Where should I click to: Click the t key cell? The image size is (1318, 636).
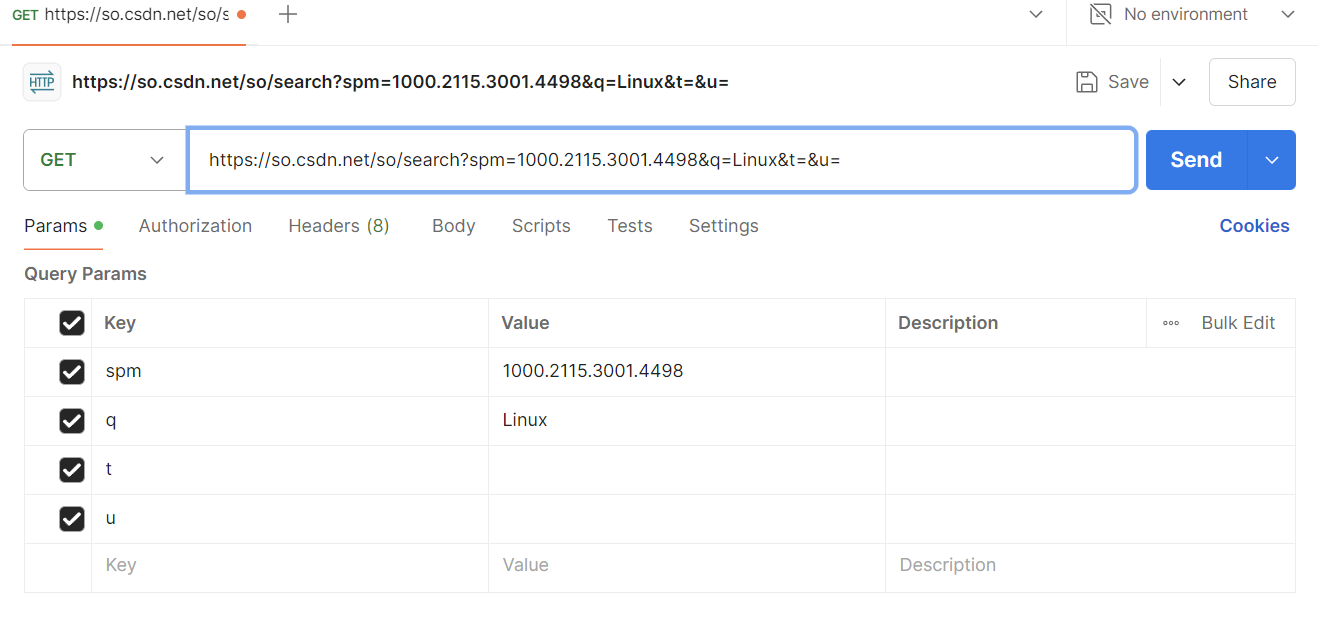(x=290, y=470)
